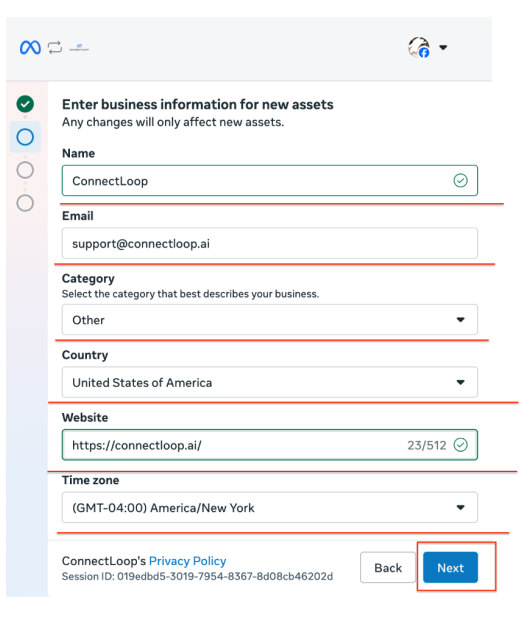Image resolution: width=524 pixels, height=621 pixels.
Task: Click the 23/512 character counter
Action: 427,445
